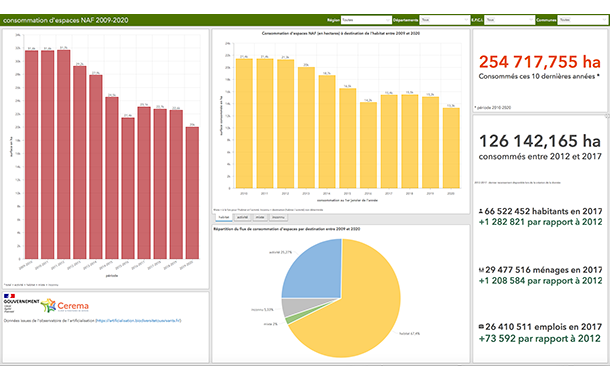Click the ménages icon beside 29 477 516

tap(481, 270)
